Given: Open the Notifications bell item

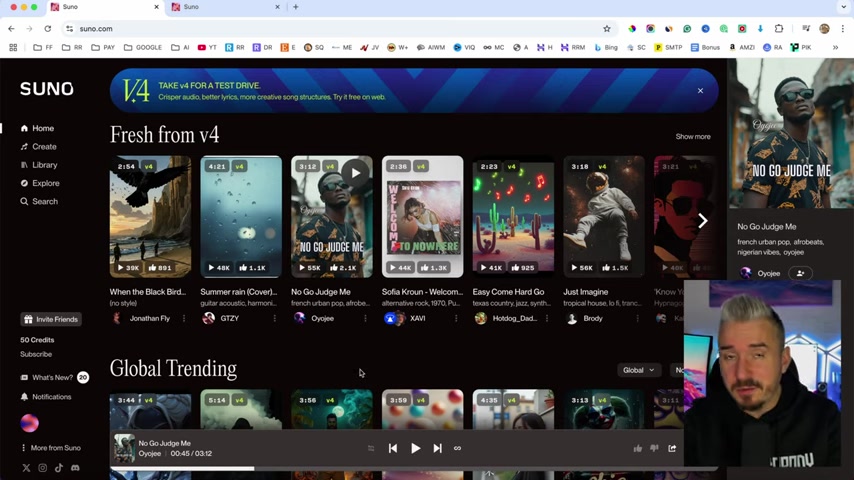Looking at the screenshot, I should [x=46, y=397].
